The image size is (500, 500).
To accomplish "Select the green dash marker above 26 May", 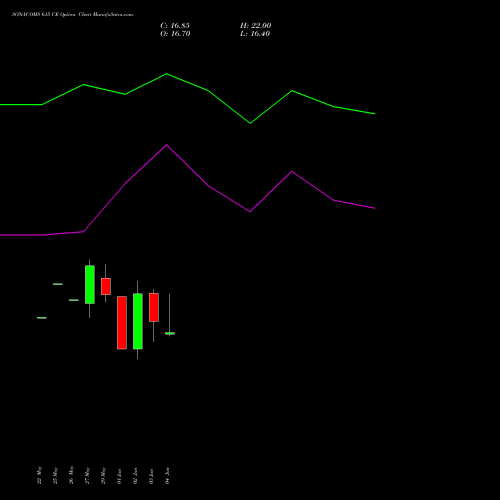I will (x=74, y=300).
